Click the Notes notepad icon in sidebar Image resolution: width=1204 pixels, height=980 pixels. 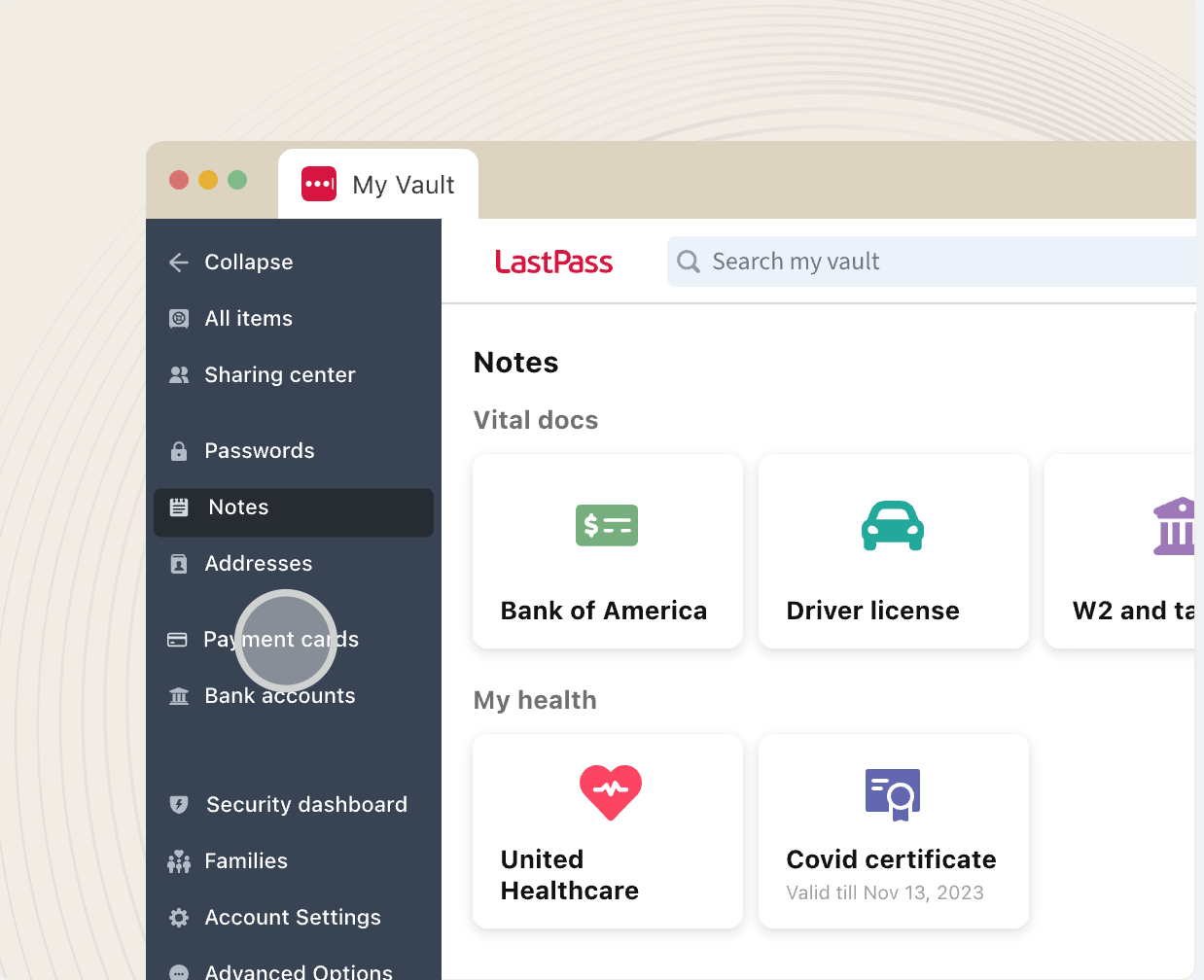pos(179,507)
